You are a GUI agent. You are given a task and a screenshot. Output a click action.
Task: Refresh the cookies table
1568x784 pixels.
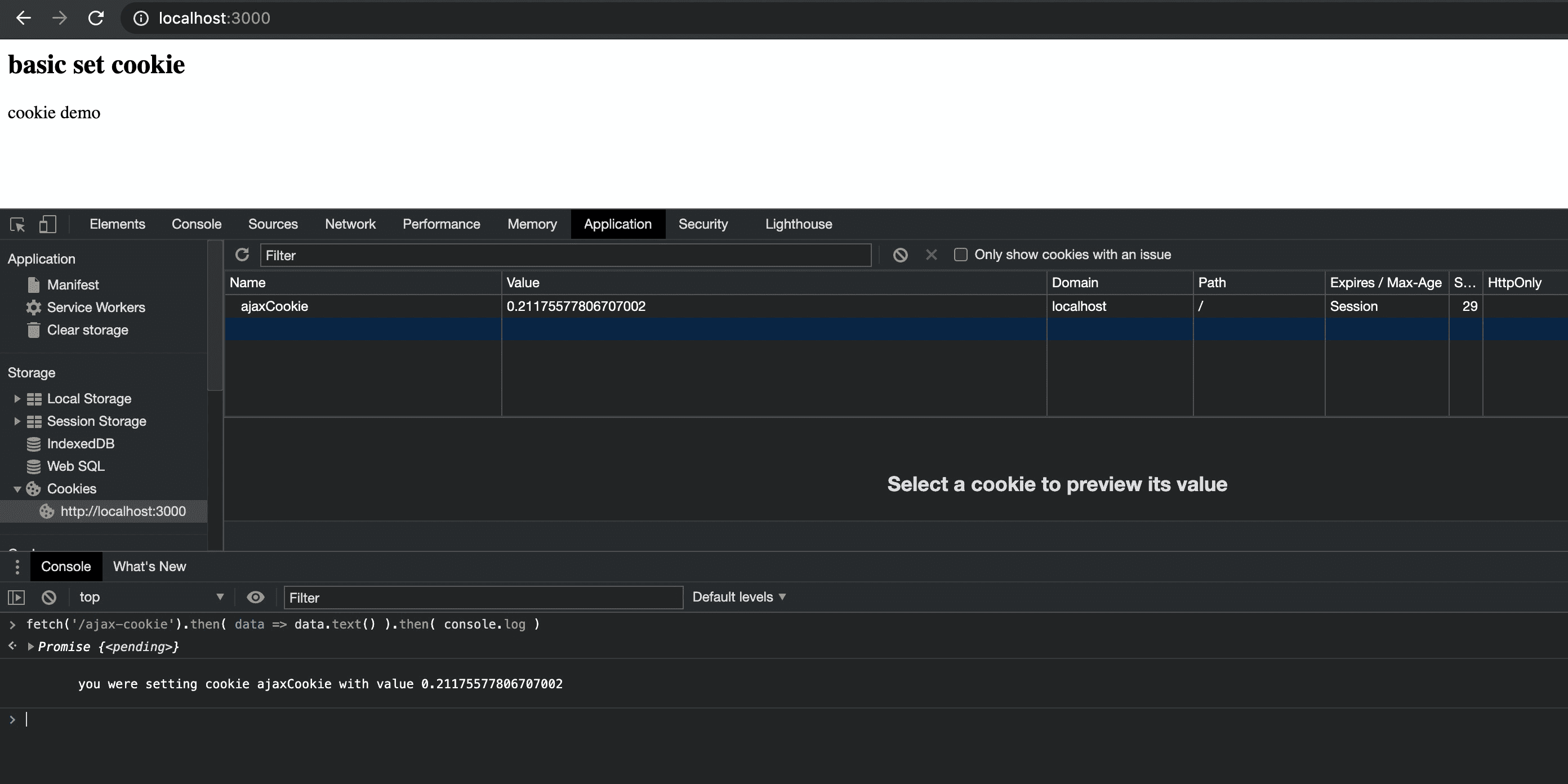pos(242,255)
